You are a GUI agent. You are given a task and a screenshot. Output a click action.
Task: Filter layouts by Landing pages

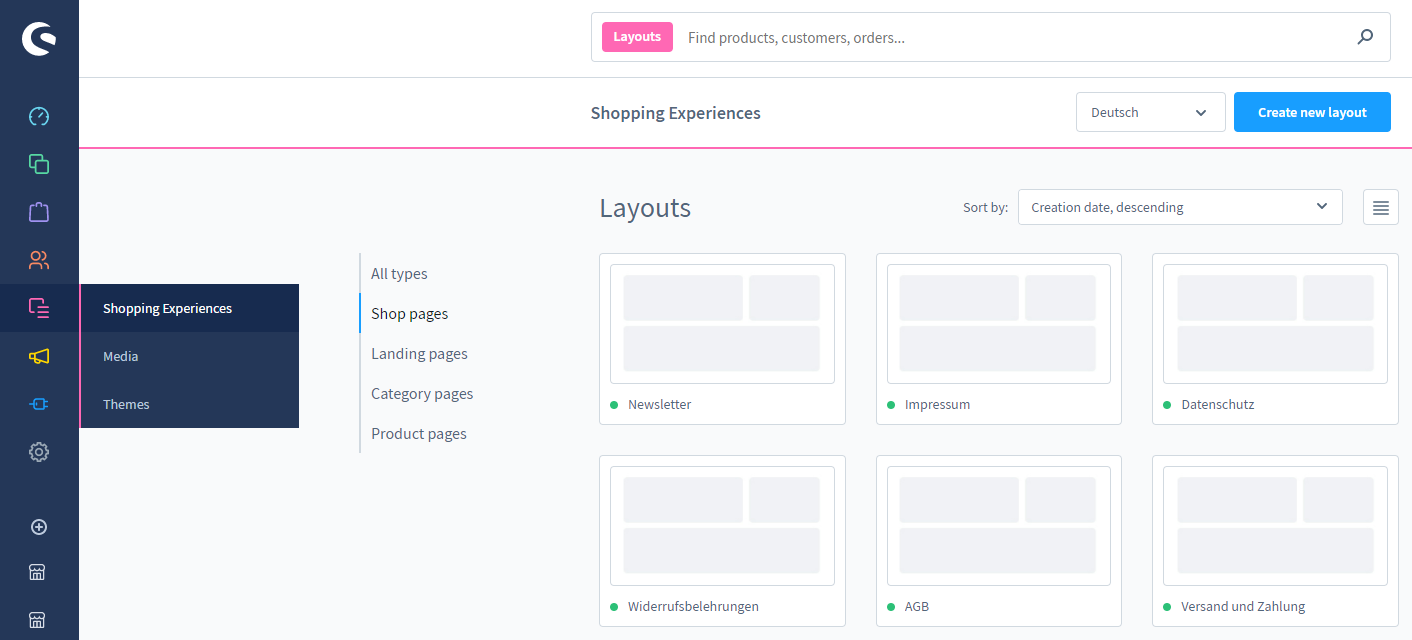(419, 353)
